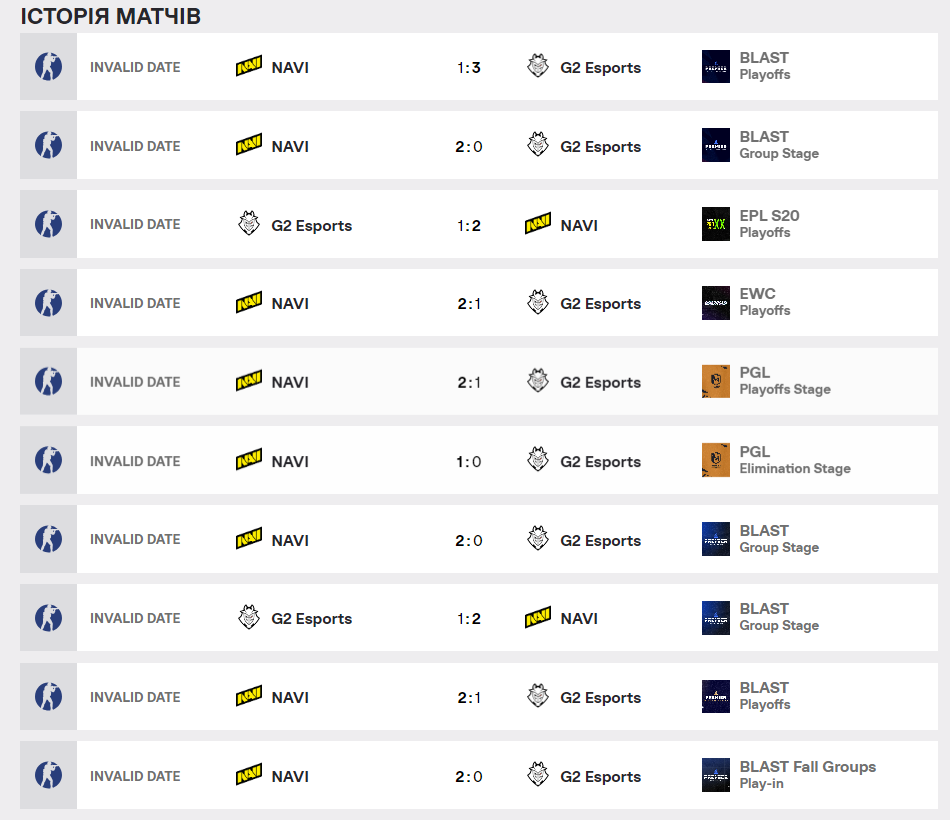
Task: Click the Counter-Strike game icon in first row
Action: [x=48, y=67]
